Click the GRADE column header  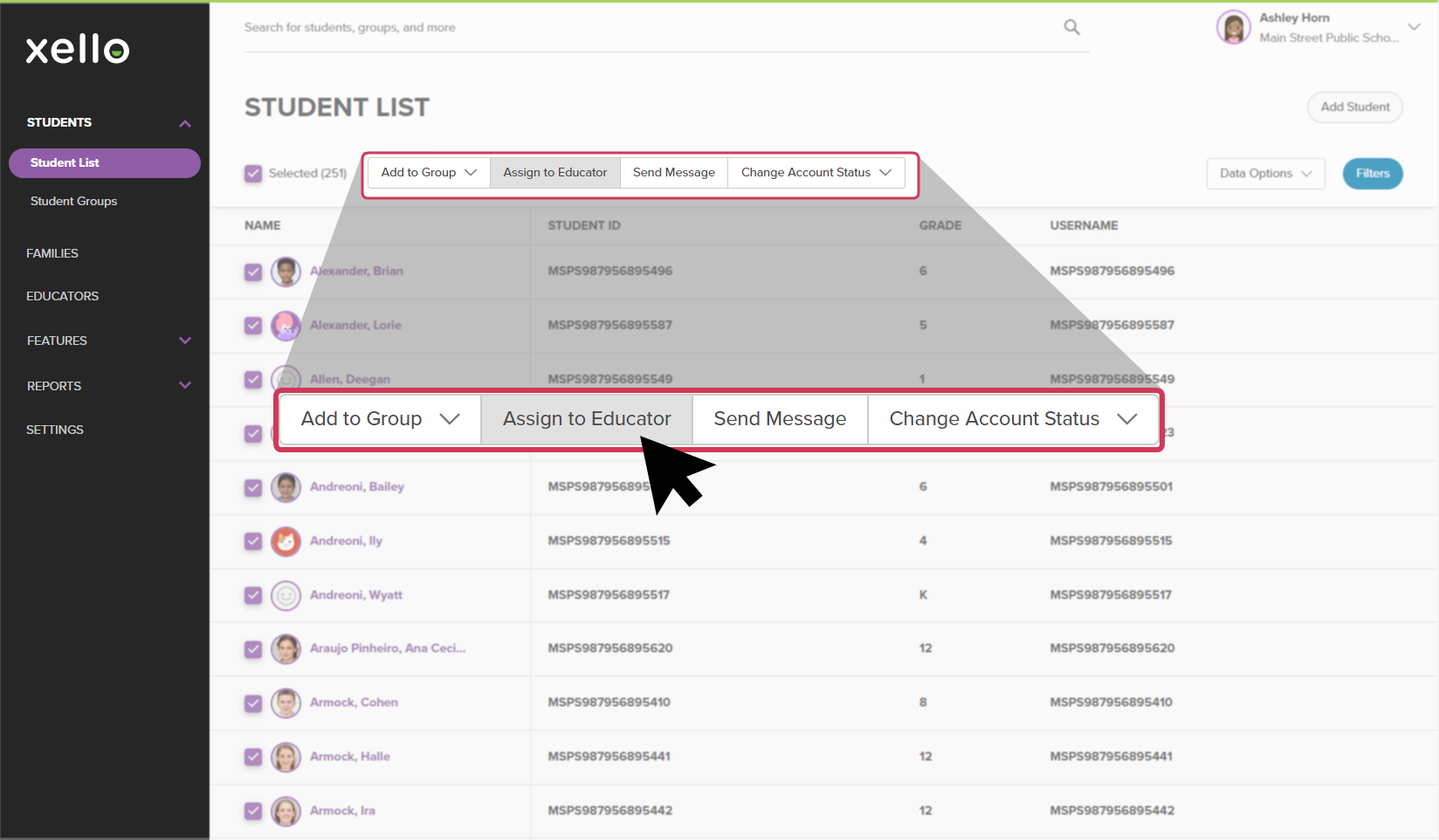point(940,226)
